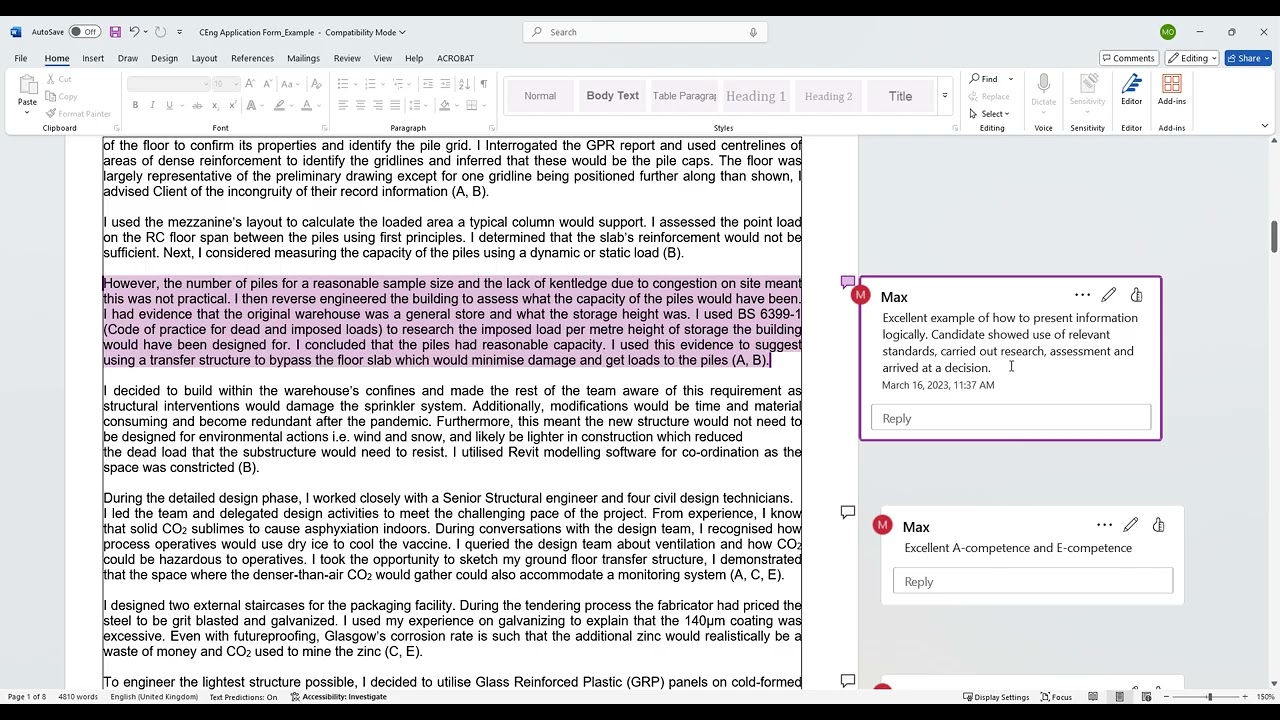Open the File menu

coord(20,58)
